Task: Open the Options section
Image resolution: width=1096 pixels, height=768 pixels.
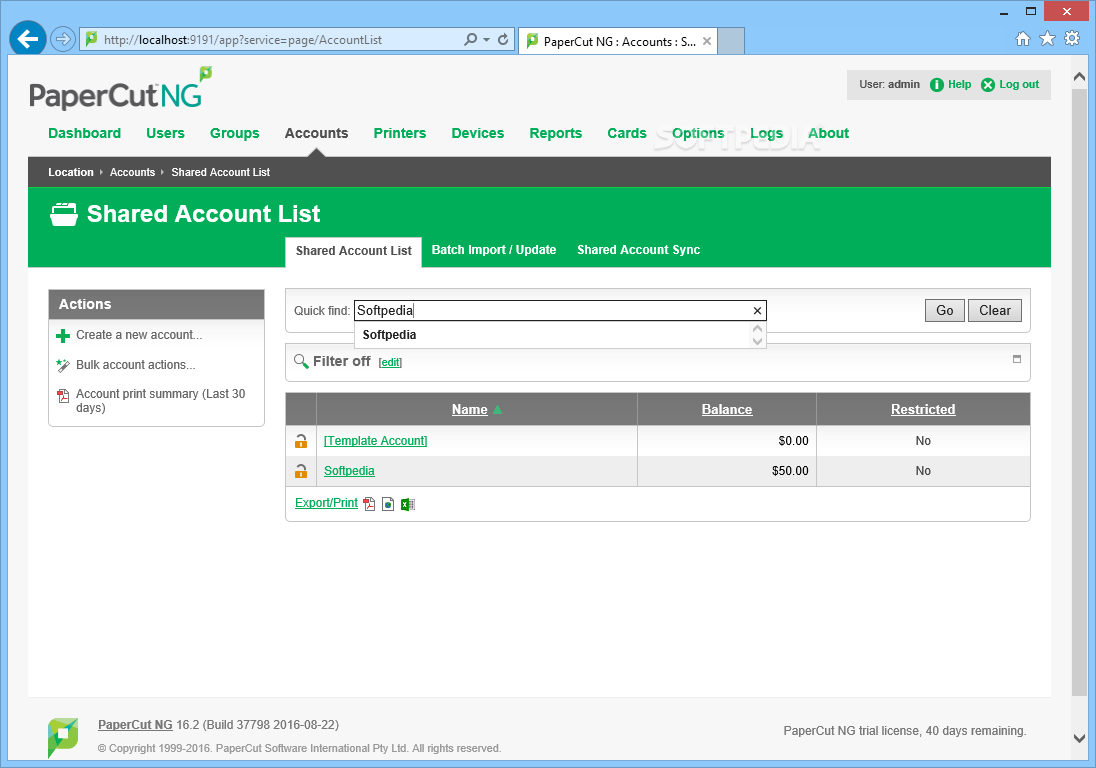Action: pos(698,133)
